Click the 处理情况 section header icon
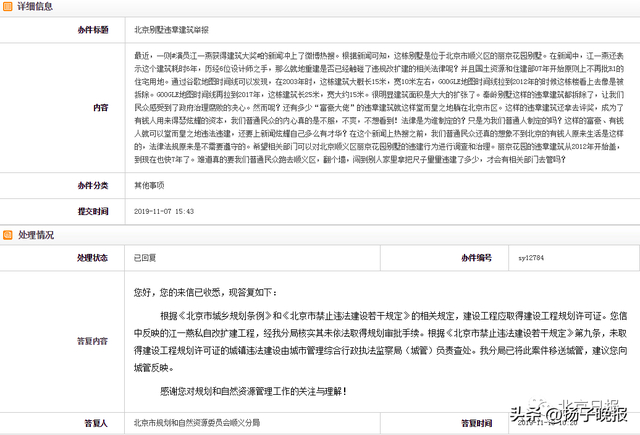 7,235
